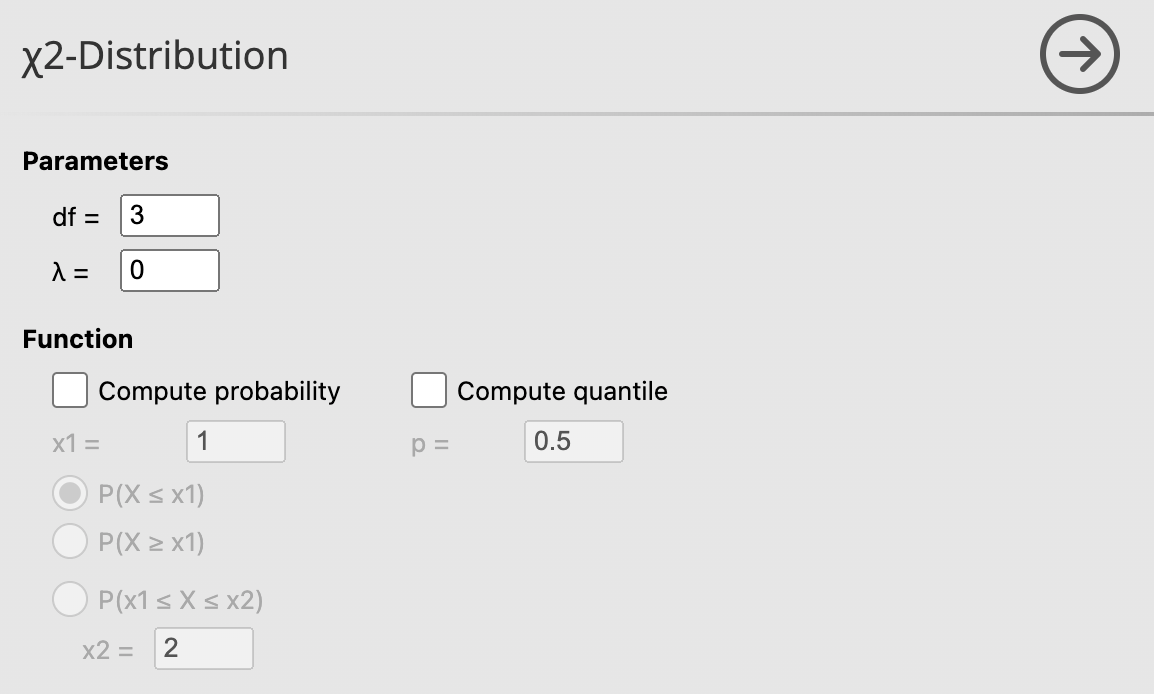Tick the Compute quantile checkbox

click(x=428, y=391)
